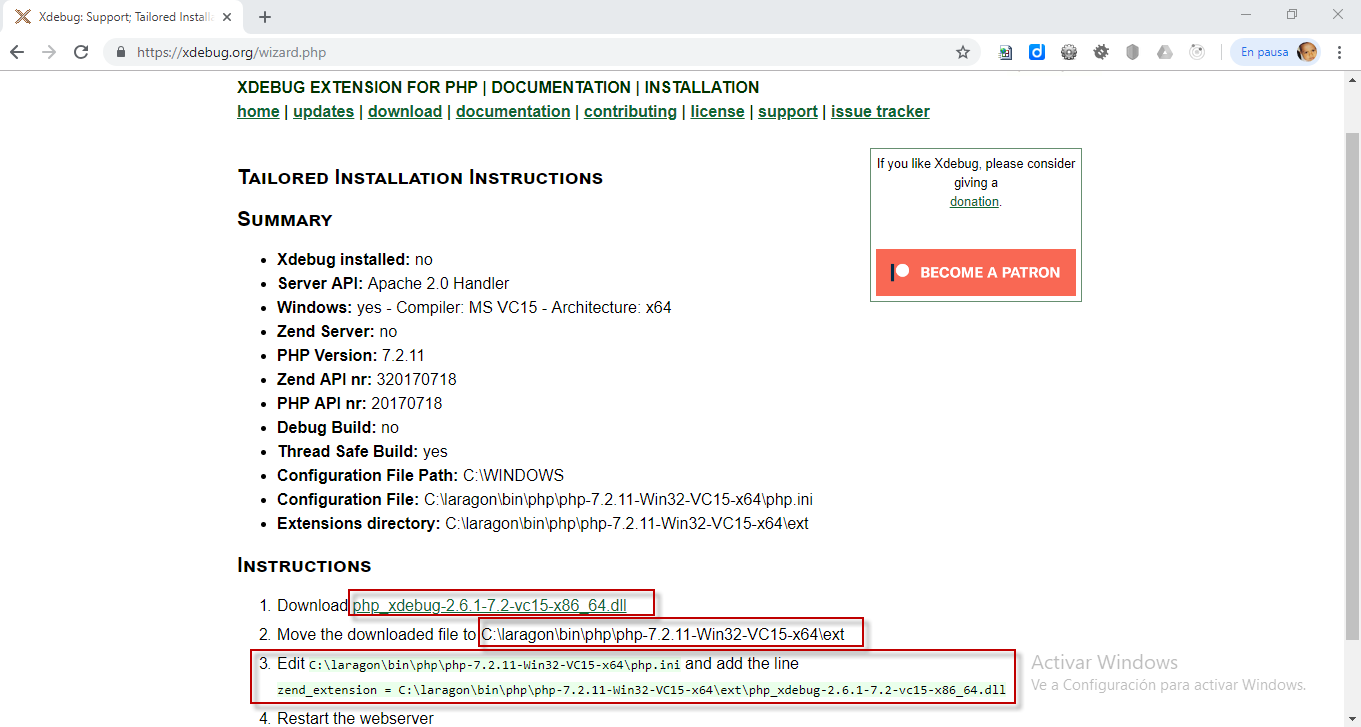The image size is (1361, 727).
Task: Open a new tab with plus button
Action: tap(265, 17)
